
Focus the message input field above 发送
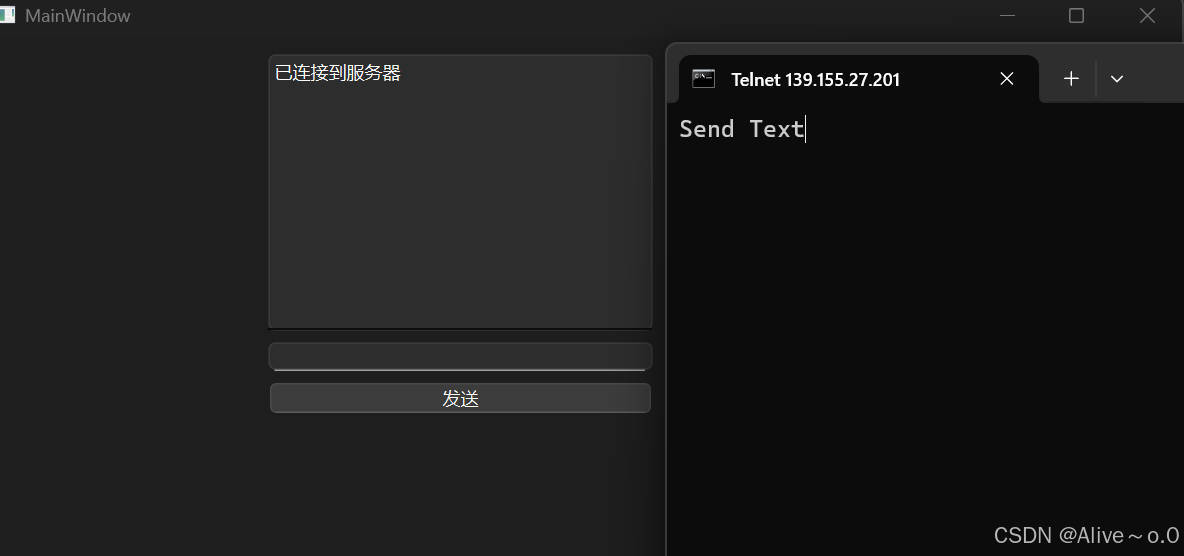(x=460, y=357)
